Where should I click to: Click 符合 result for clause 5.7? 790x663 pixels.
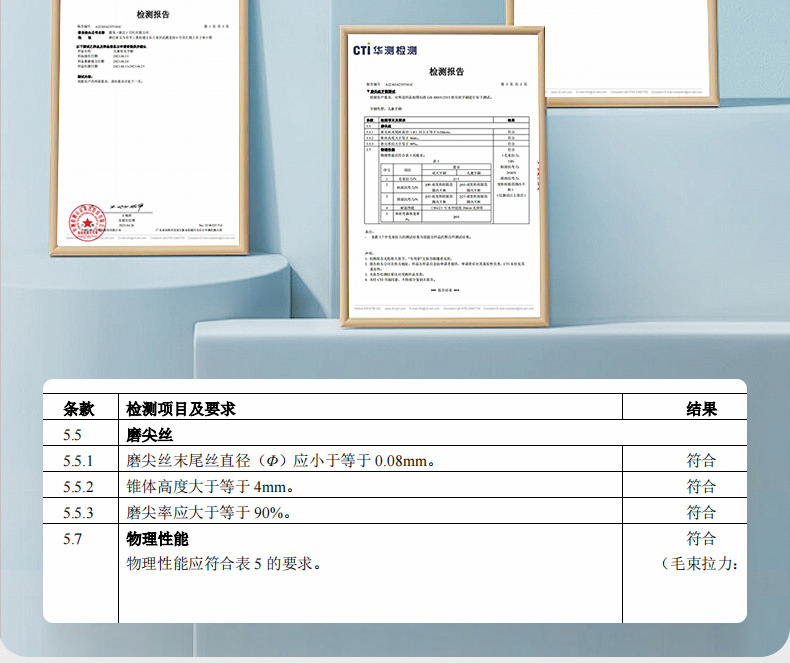[x=701, y=539]
